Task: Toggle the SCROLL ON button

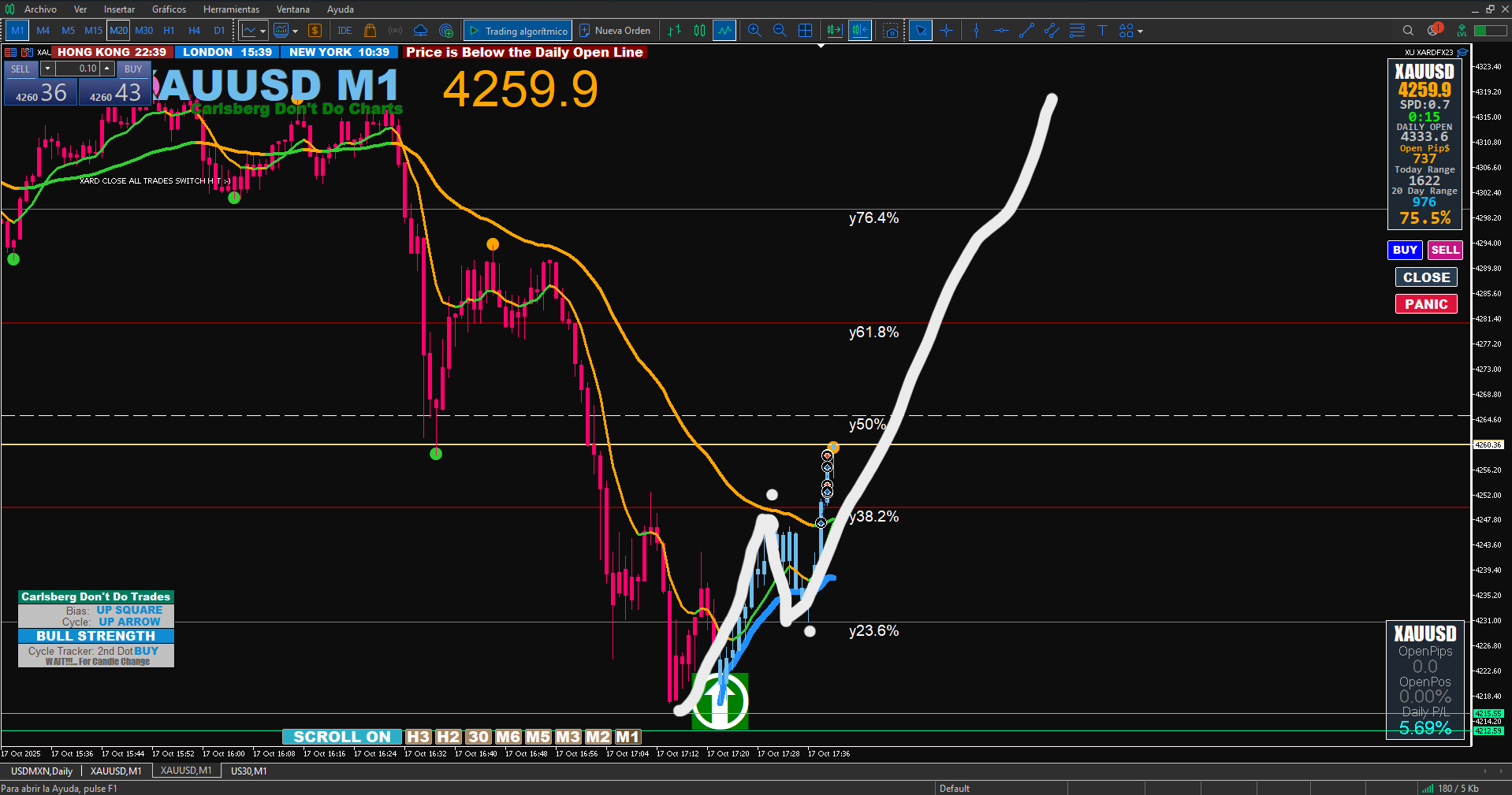Action: click(x=342, y=737)
